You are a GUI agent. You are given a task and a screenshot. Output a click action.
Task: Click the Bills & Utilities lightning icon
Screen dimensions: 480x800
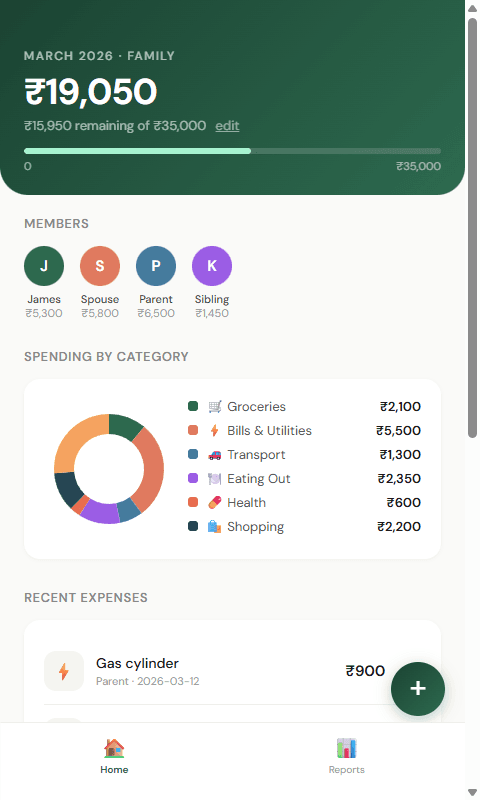coord(215,431)
